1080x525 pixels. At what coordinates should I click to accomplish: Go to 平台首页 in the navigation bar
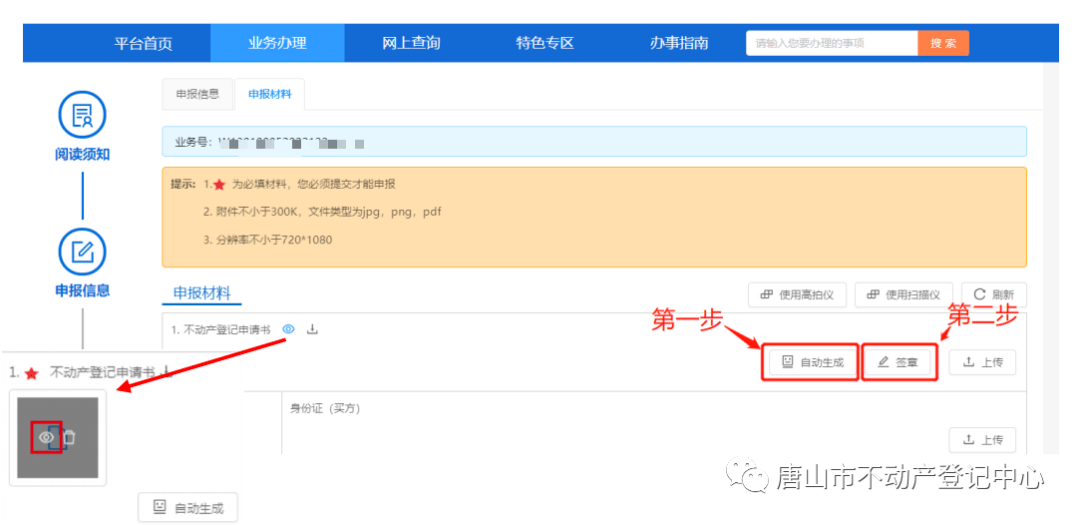(x=143, y=43)
